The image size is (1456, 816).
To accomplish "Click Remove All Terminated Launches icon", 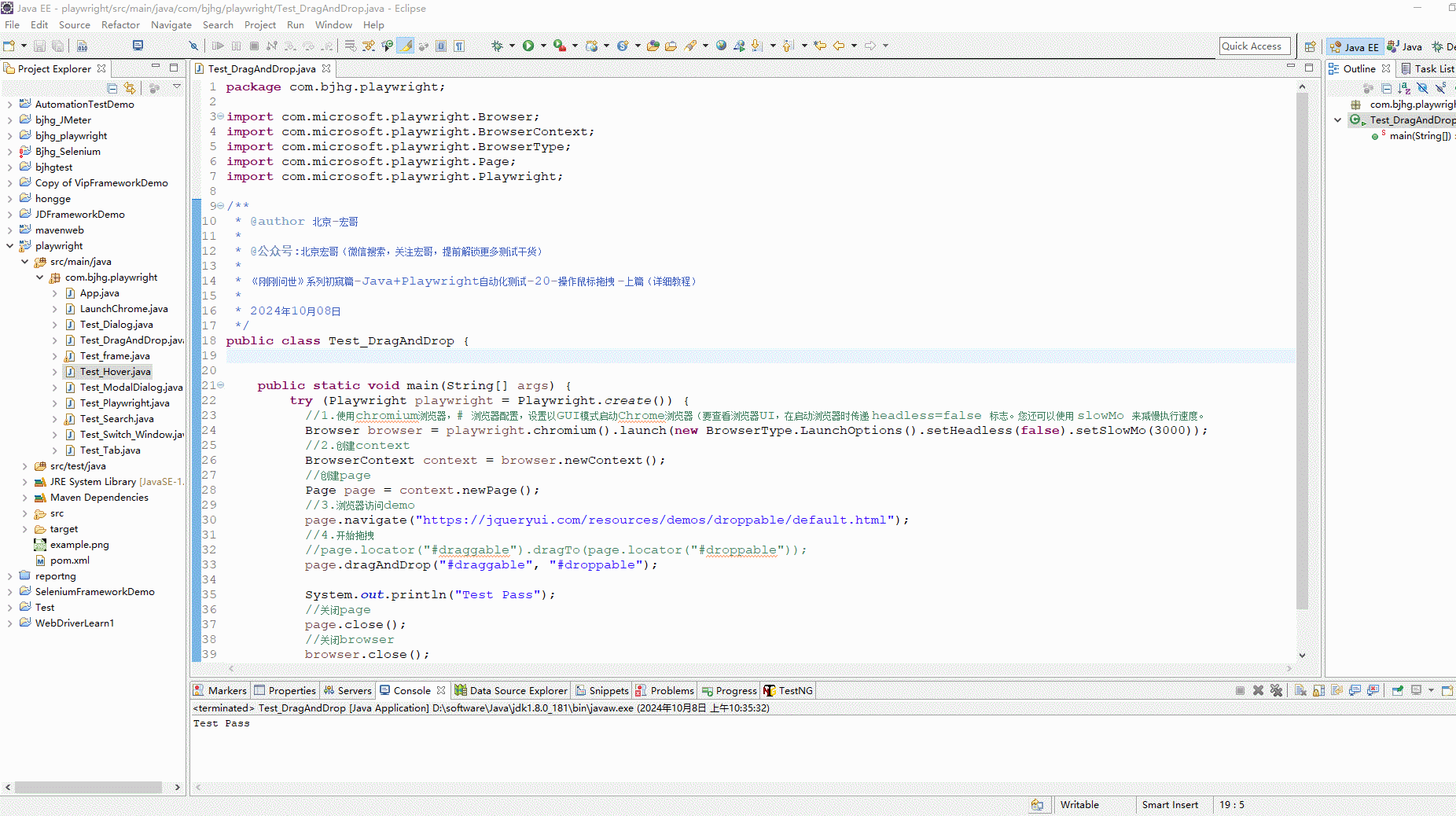I will click(1276, 690).
